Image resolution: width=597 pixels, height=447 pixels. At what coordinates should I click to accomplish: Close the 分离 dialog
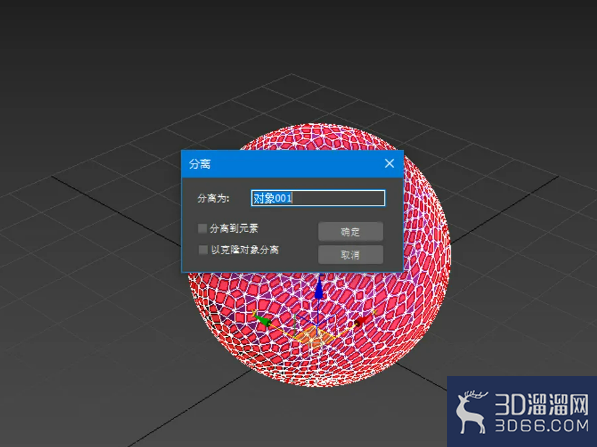pos(389,164)
